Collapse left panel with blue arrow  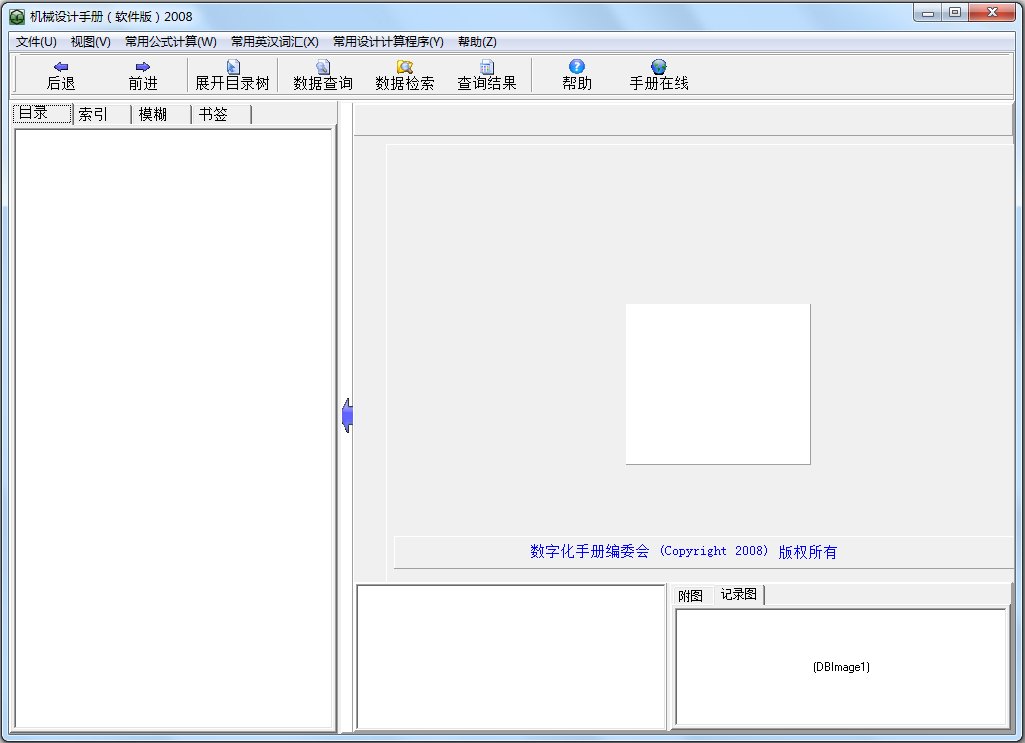click(x=347, y=416)
